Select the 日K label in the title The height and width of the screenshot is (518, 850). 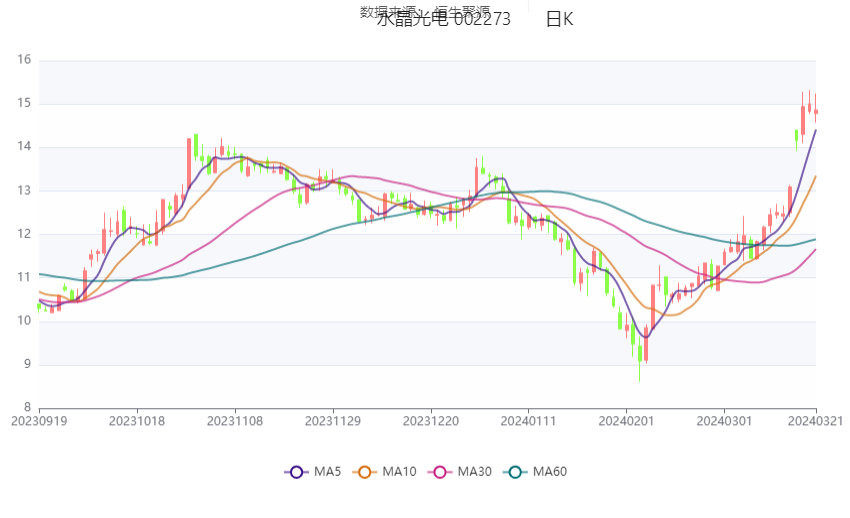559,20
